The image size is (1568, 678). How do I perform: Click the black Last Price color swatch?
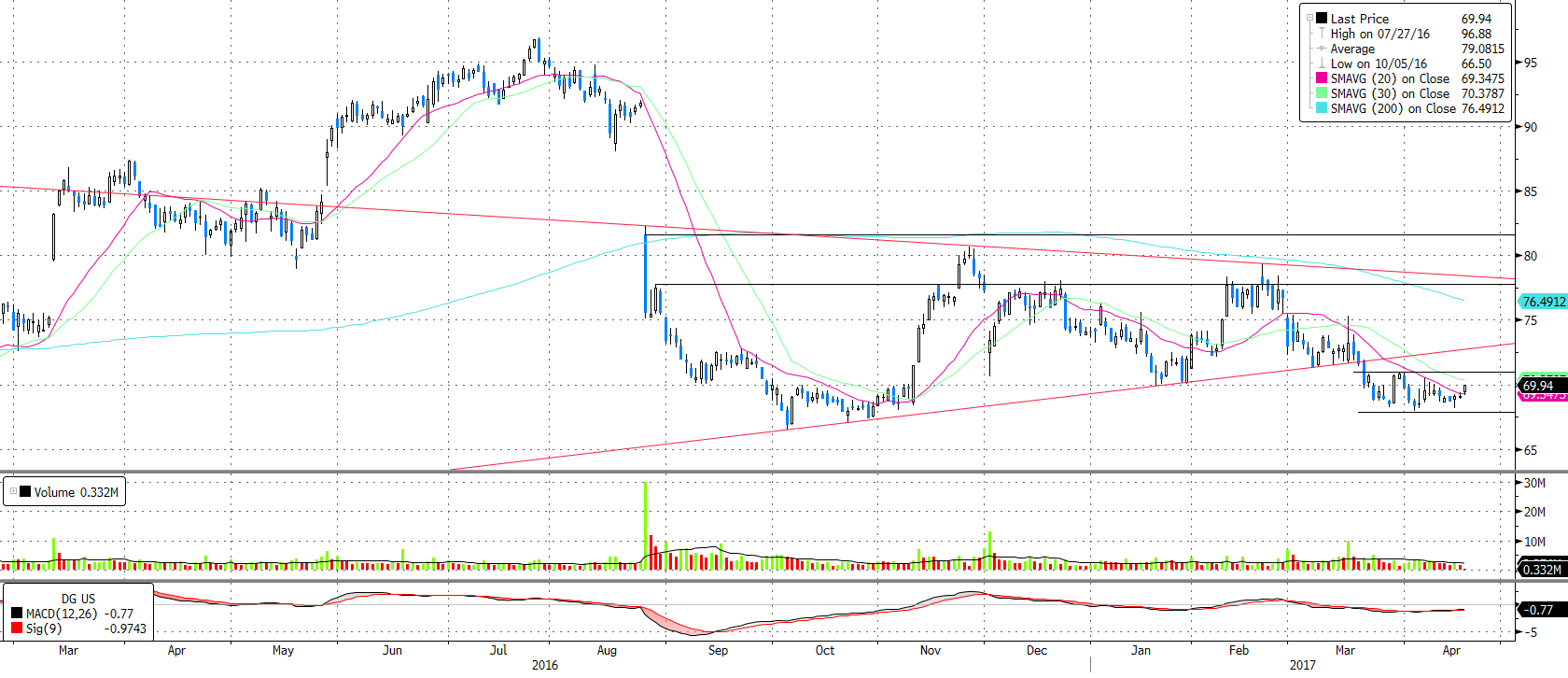[x=1322, y=18]
